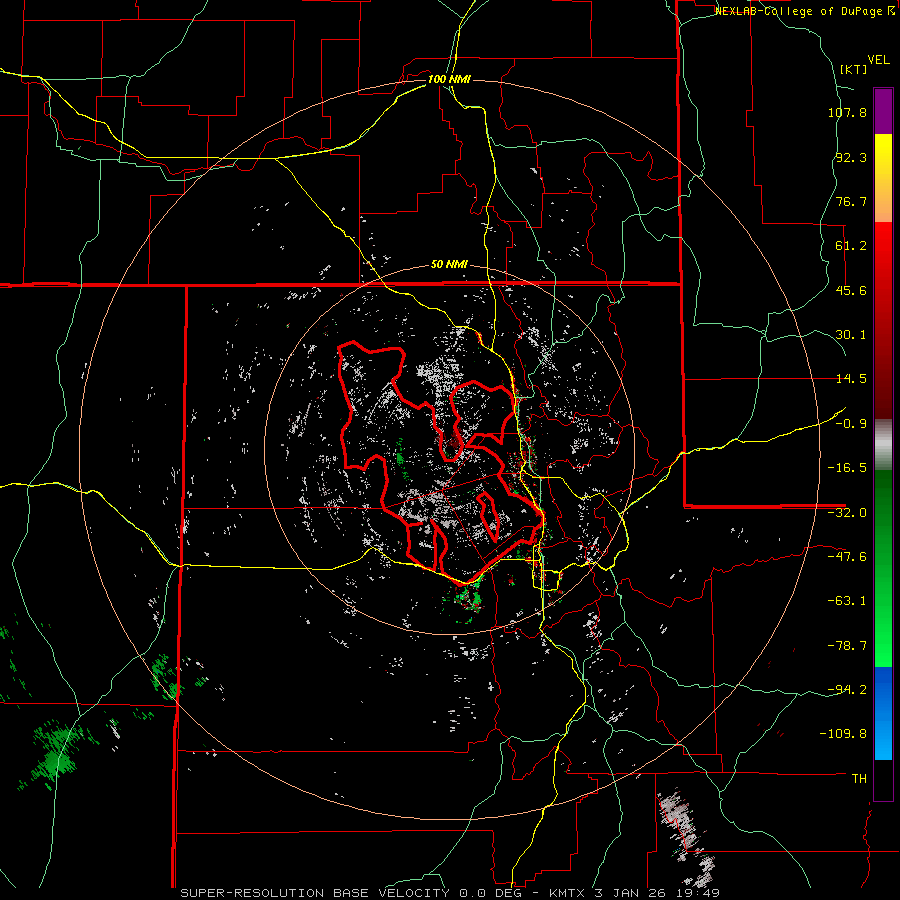Viewport: 900px width, 900px height.
Task: Click the VEL heading above the color bar
Action: coord(878,60)
